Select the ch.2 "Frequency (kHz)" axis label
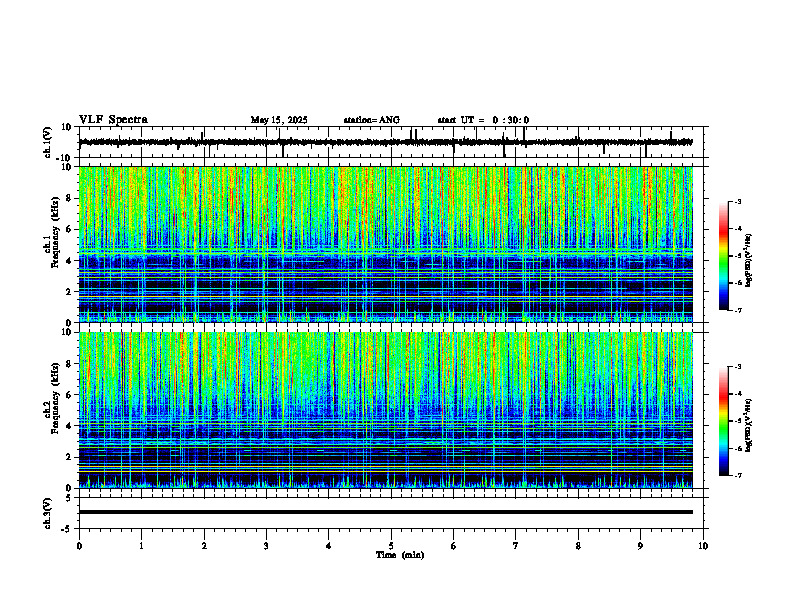 (x=55, y=398)
